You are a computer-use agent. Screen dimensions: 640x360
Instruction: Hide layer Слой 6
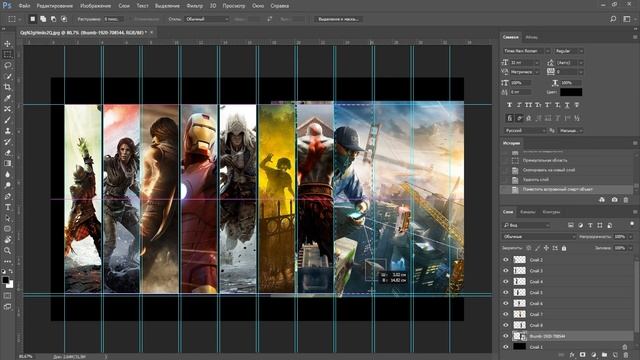click(506, 303)
